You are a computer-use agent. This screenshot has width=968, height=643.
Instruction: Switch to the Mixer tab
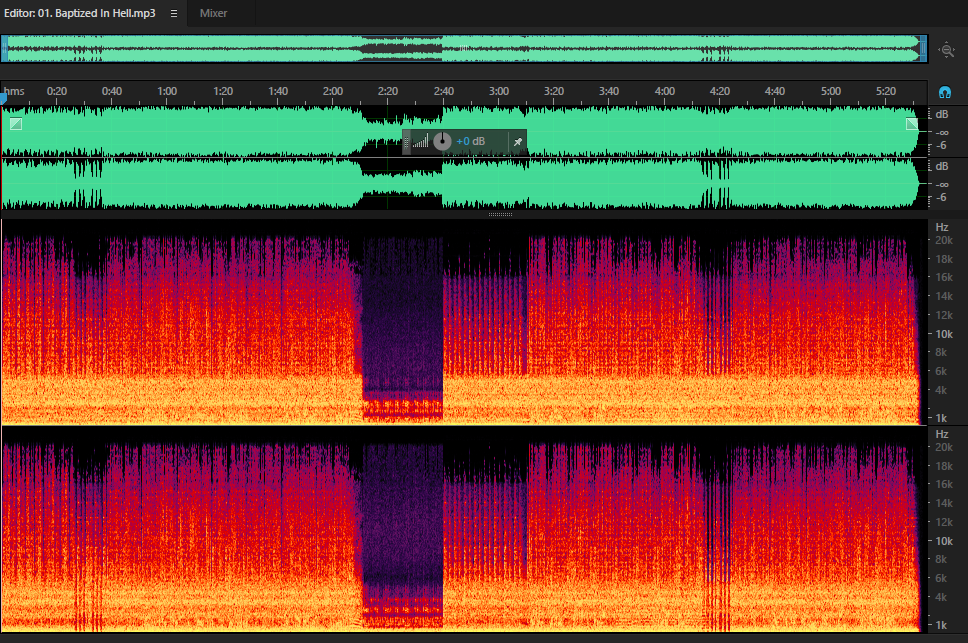point(213,13)
